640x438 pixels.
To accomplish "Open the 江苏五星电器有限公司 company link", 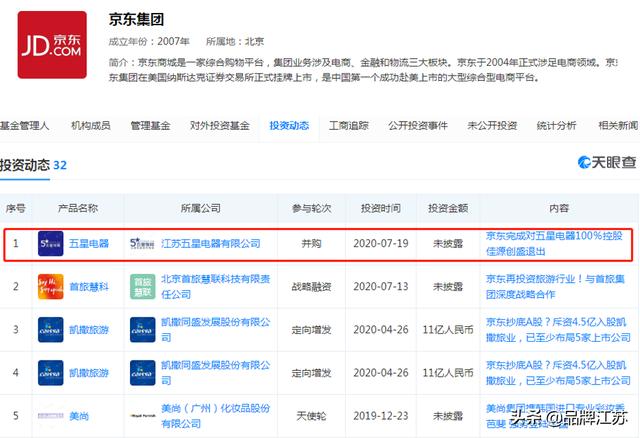I will [211, 244].
